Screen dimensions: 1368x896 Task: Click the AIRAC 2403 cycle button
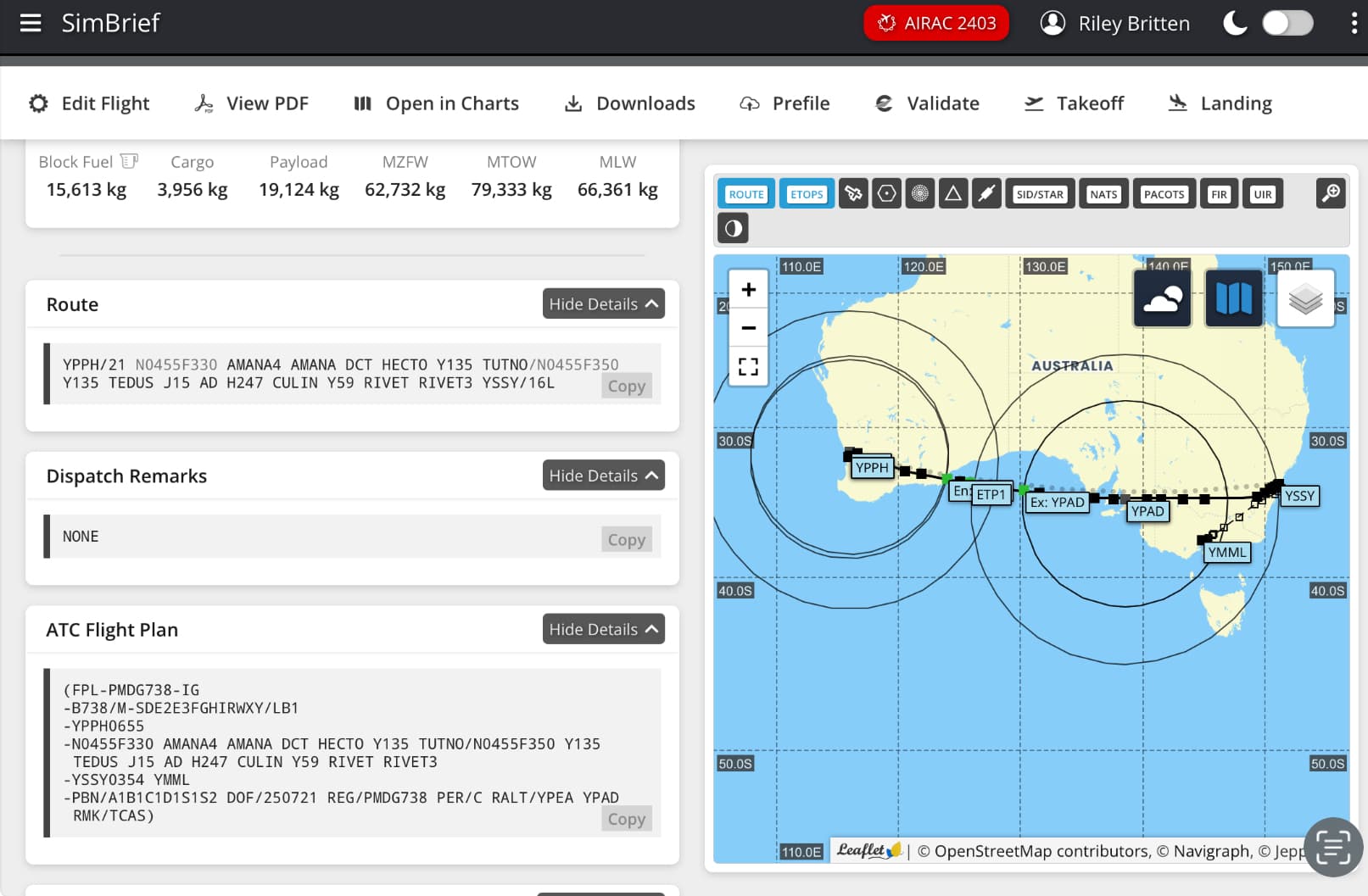point(936,23)
